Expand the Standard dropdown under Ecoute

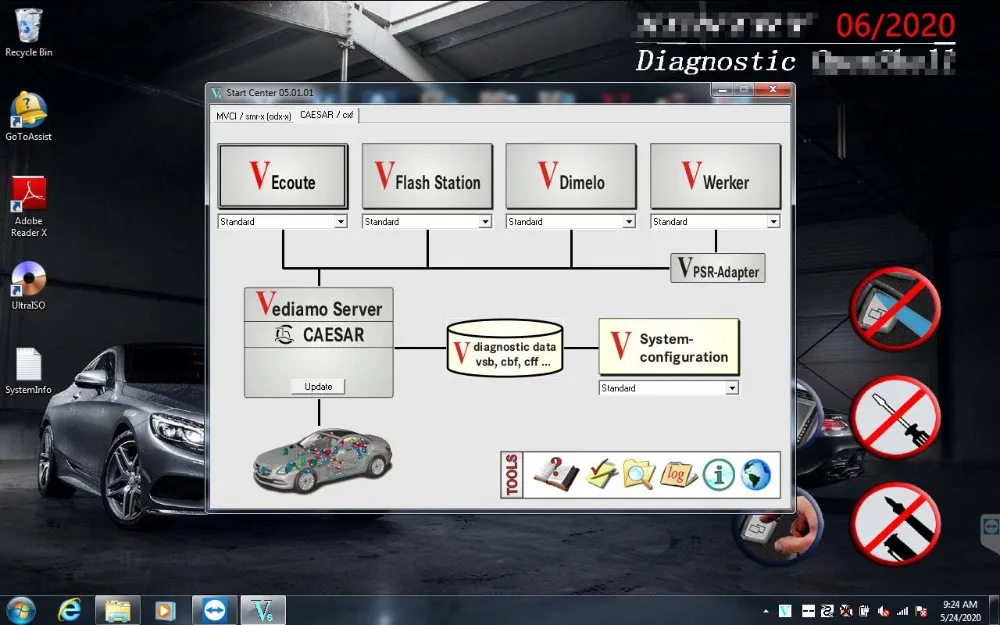tap(341, 221)
